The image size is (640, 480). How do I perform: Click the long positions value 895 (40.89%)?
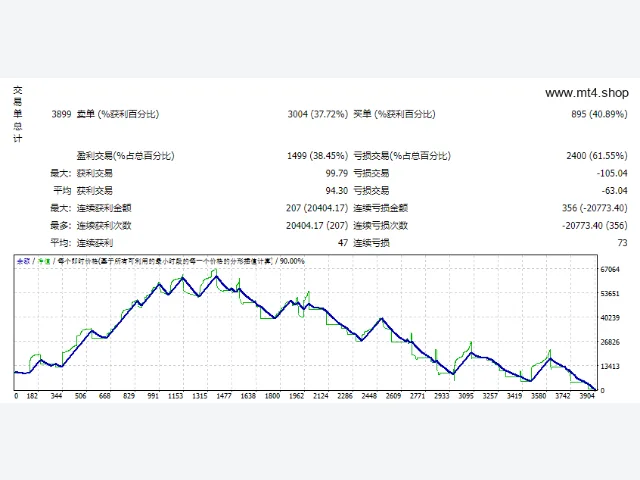(x=599, y=114)
